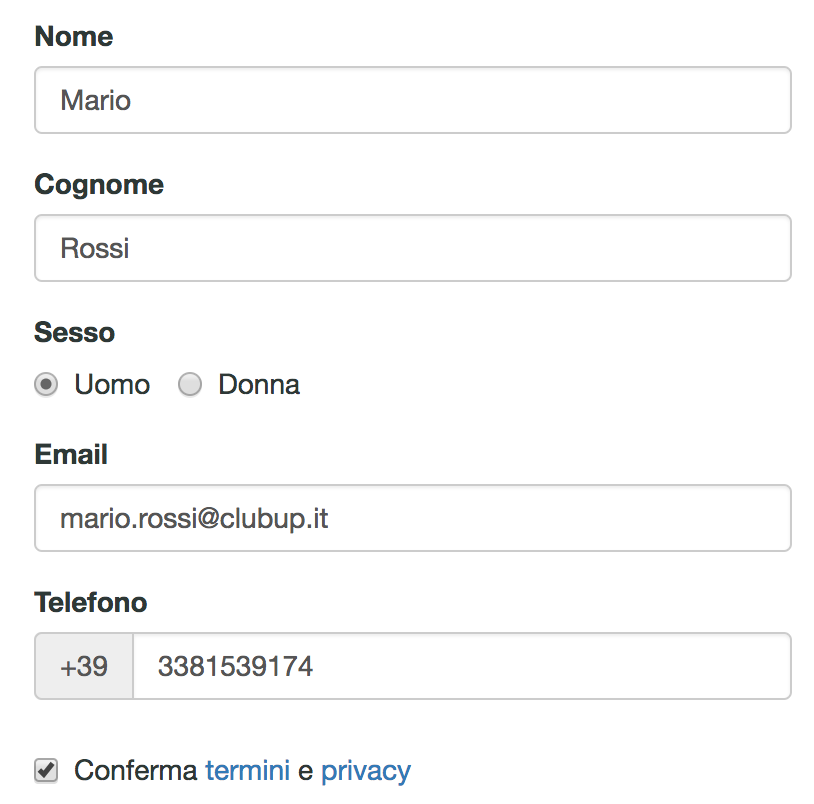This screenshot has width=814, height=804.
Task: Click the Nome field label
Action: click(73, 37)
